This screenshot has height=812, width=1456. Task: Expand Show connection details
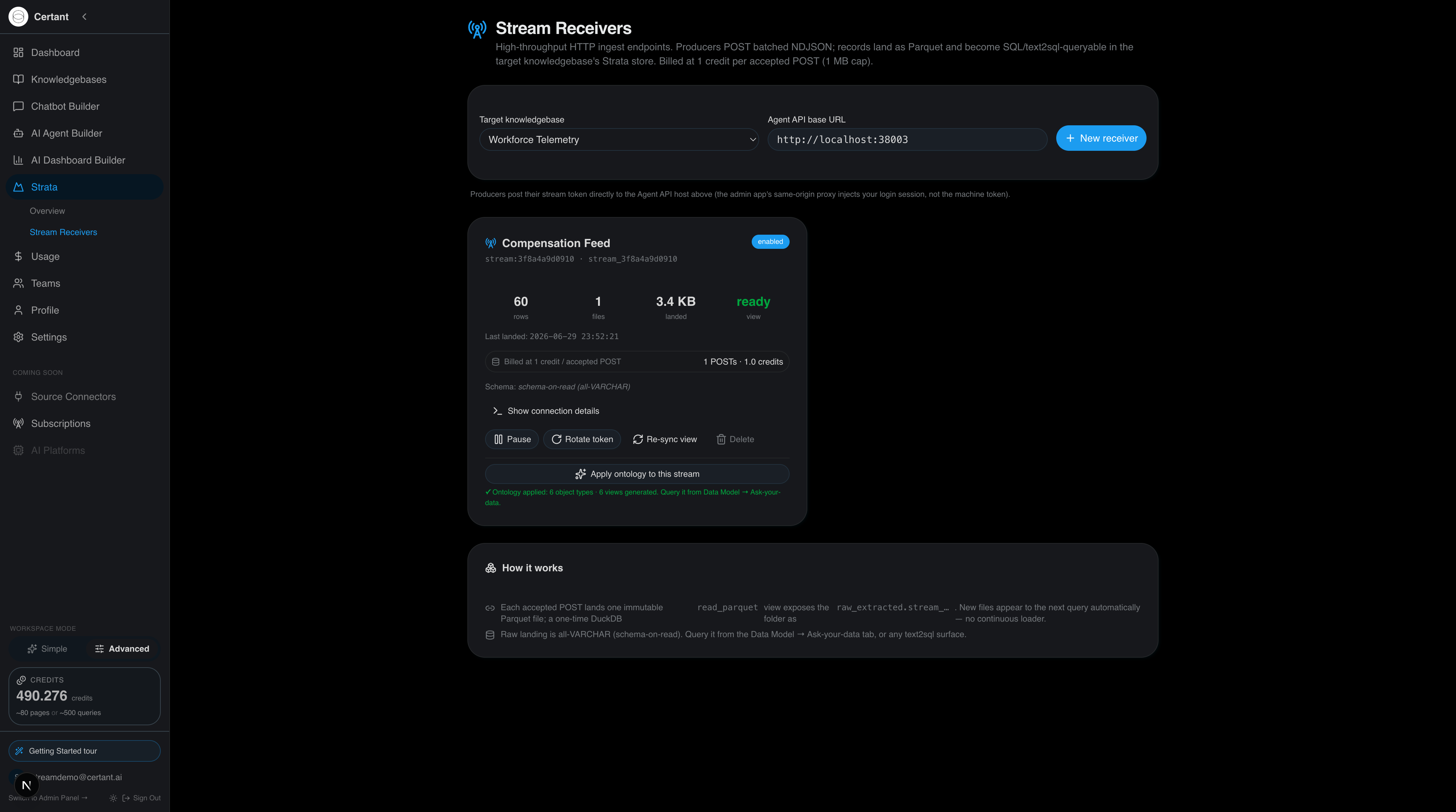click(x=546, y=411)
